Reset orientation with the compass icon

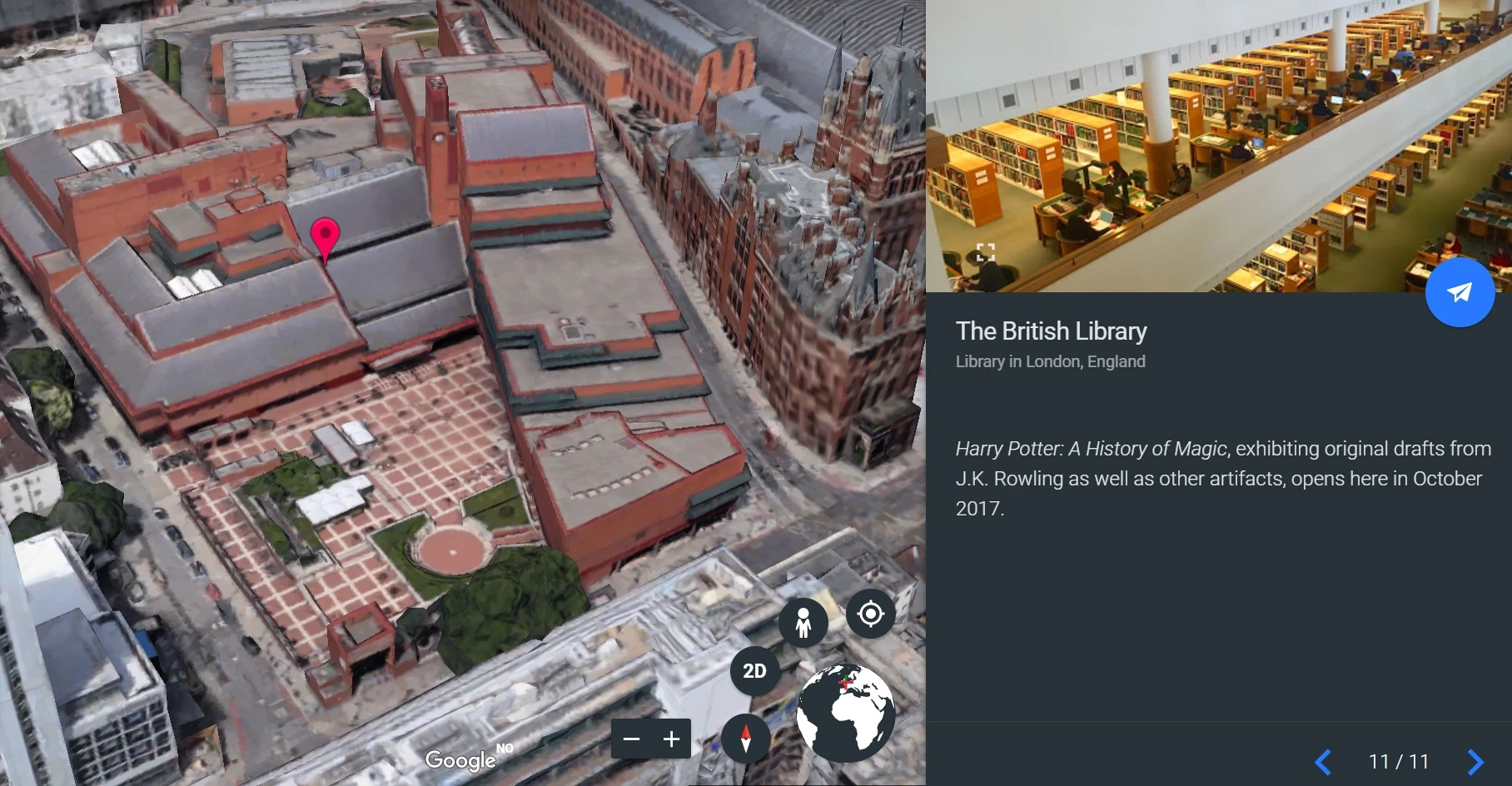745,739
